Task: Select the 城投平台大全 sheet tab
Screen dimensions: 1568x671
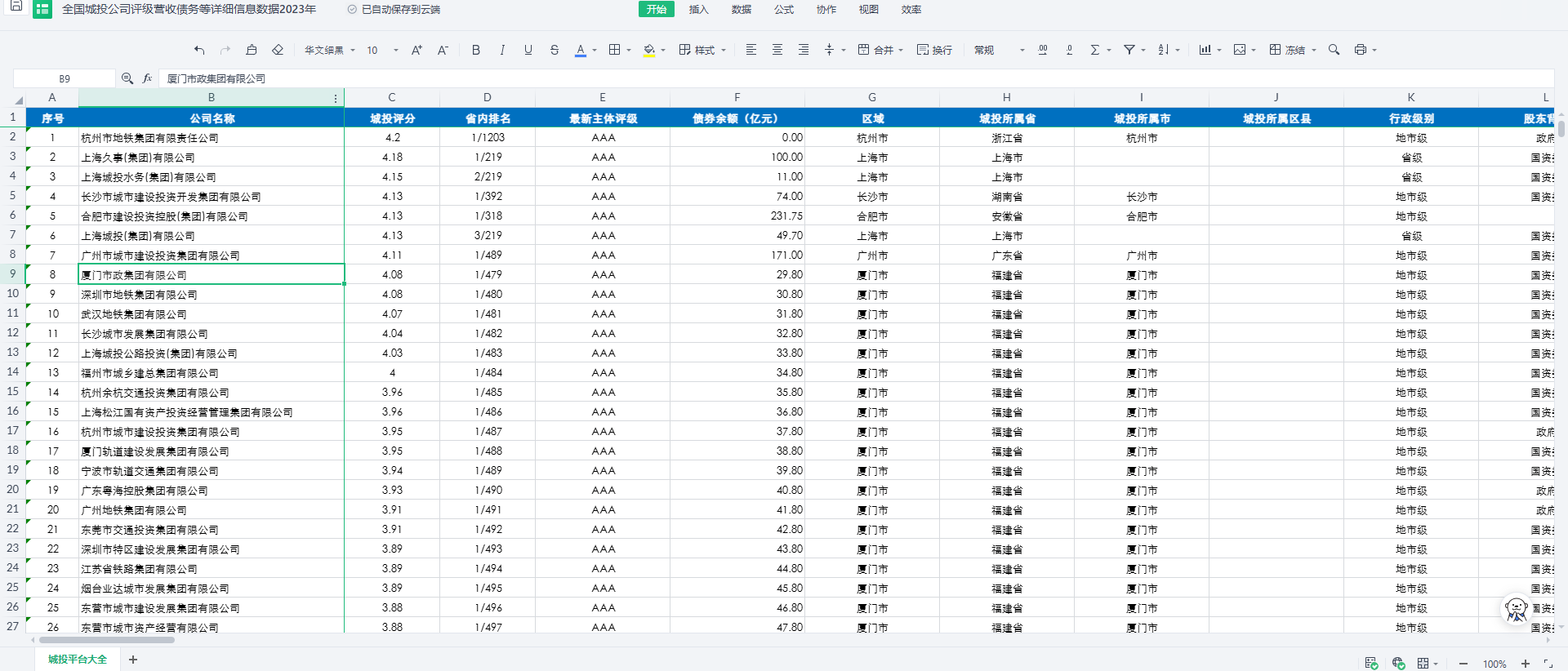Action: (78, 660)
